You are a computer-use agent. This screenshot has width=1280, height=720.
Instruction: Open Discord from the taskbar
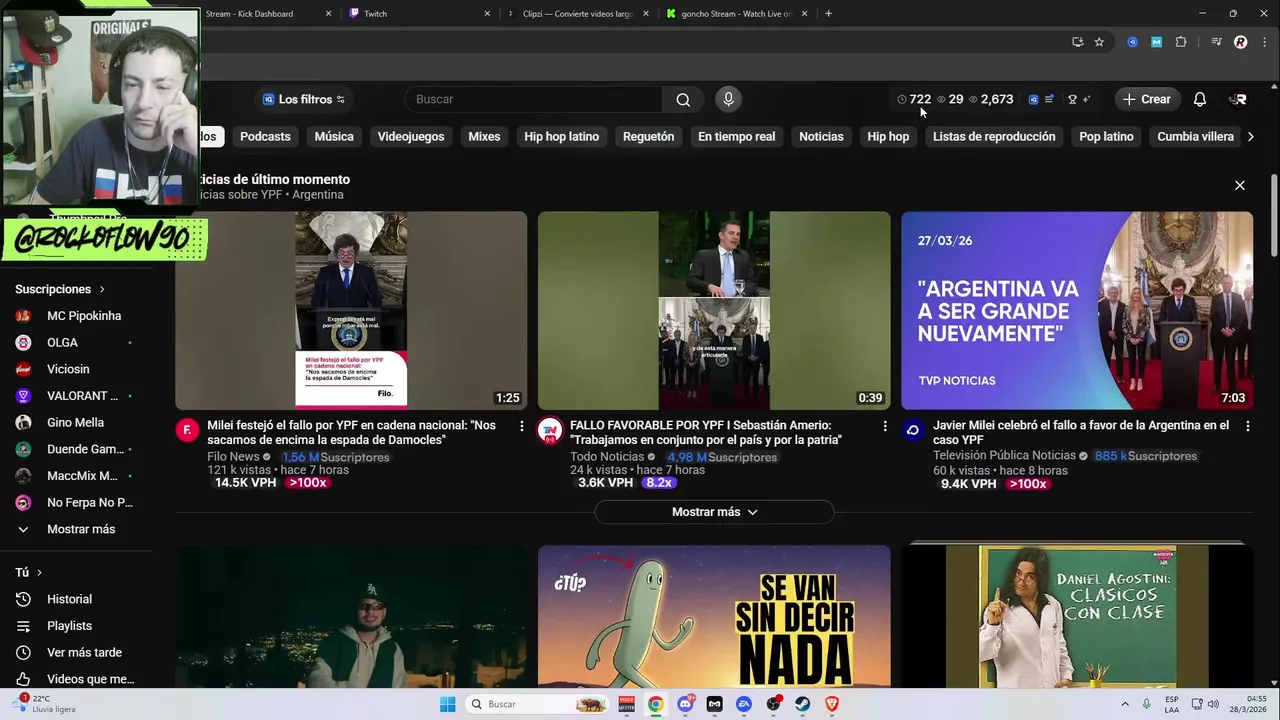685,704
